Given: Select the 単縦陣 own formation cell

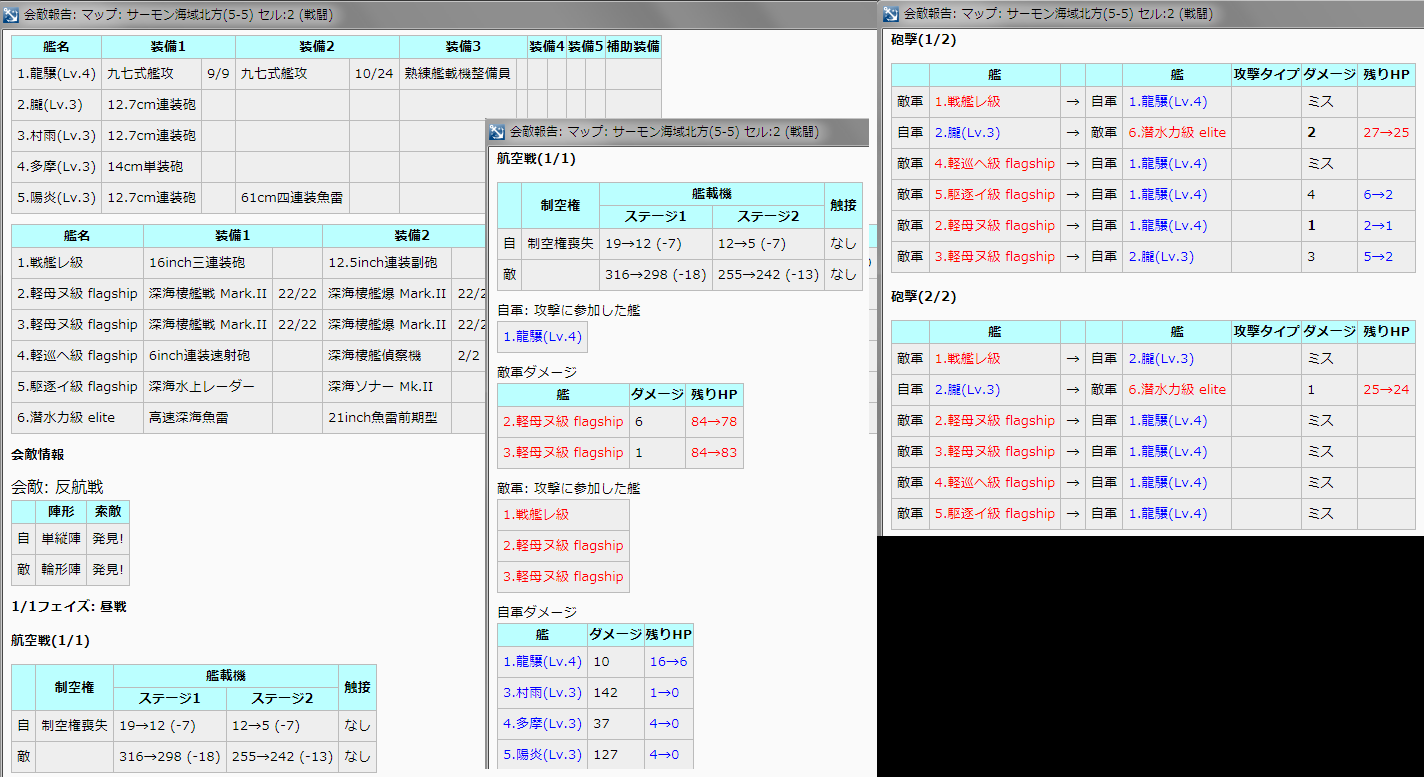Looking at the screenshot, I should (61, 538).
